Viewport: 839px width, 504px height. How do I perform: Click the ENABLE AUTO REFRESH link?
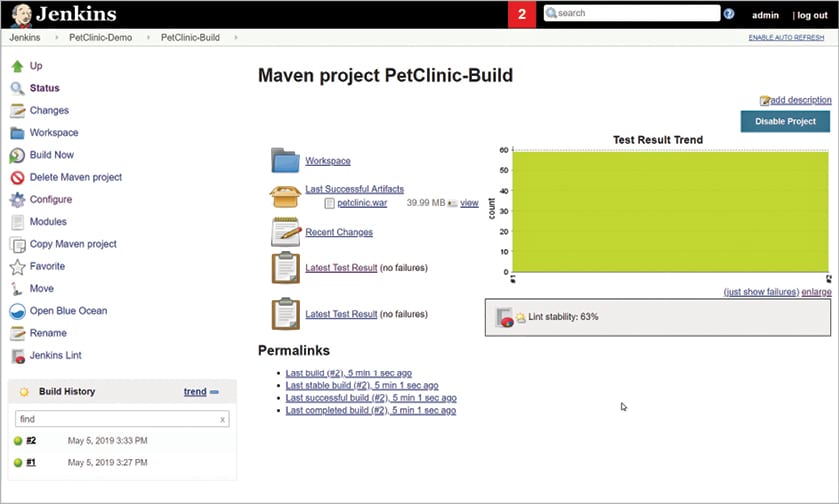pos(786,37)
